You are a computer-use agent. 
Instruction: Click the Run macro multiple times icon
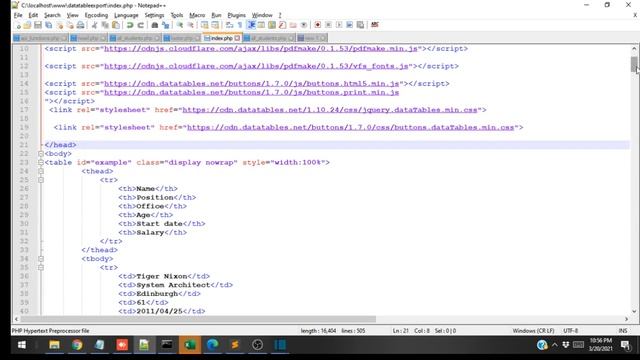point(349,25)
